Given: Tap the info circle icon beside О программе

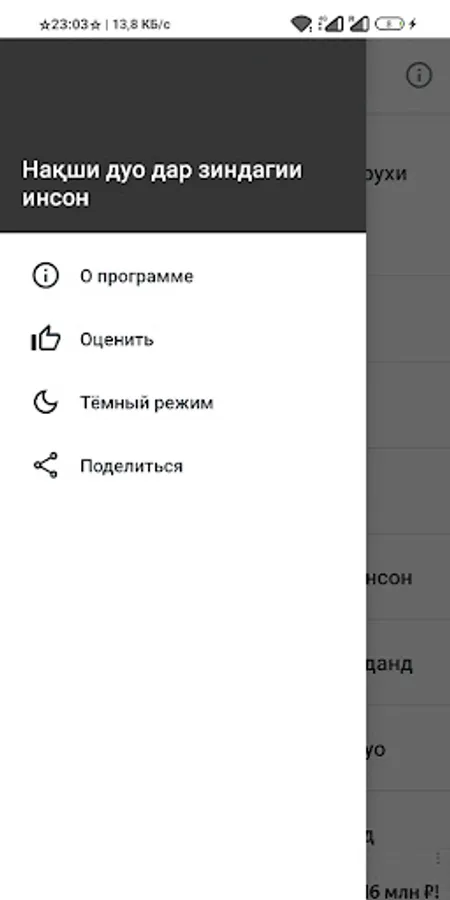Looking at the screenshot, I should [x=45, y=276].
